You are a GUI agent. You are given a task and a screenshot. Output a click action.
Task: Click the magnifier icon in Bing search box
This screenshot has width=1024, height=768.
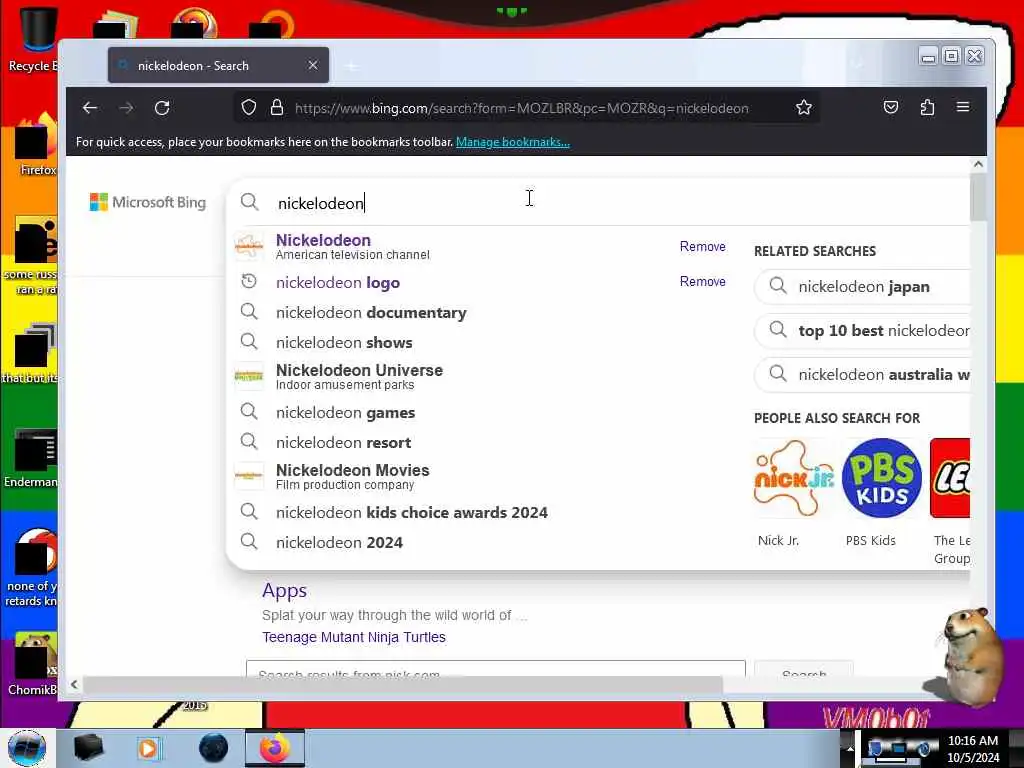(249, 202)
